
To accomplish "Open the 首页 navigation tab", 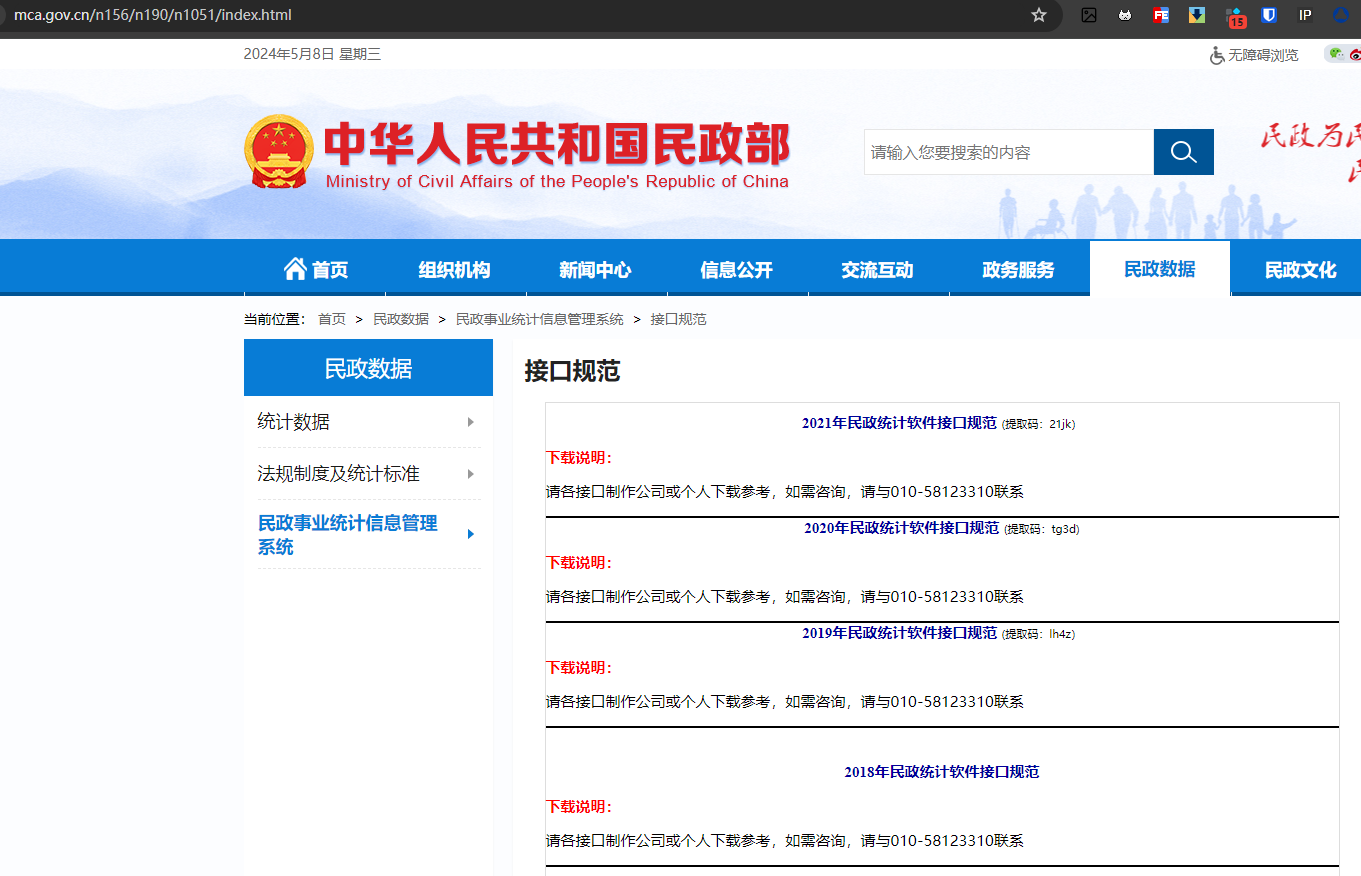I will [315, 269].
